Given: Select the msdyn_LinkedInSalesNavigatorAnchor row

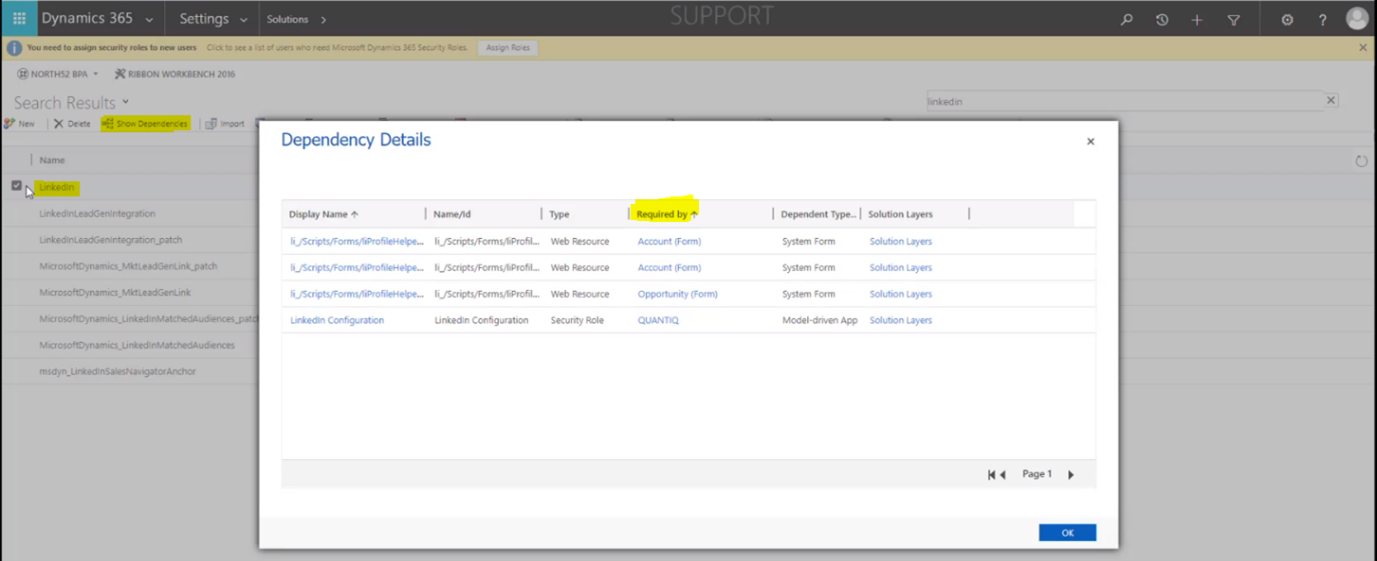Looking at the screenshot, I should (117, 371).
